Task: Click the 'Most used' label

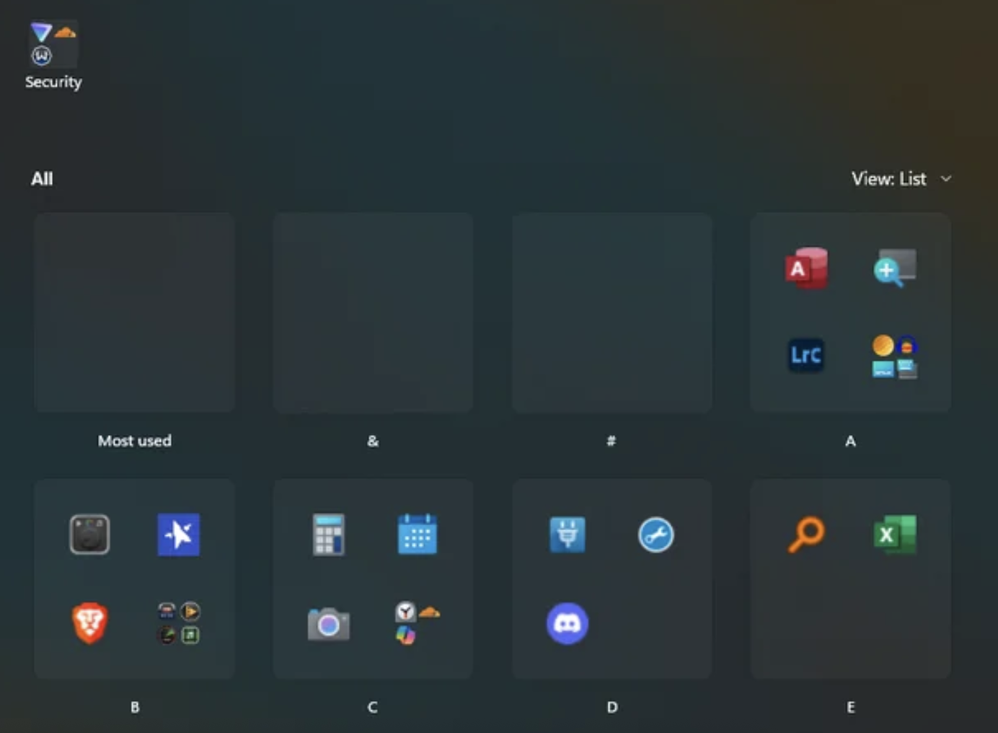Action: coord(134,441)
